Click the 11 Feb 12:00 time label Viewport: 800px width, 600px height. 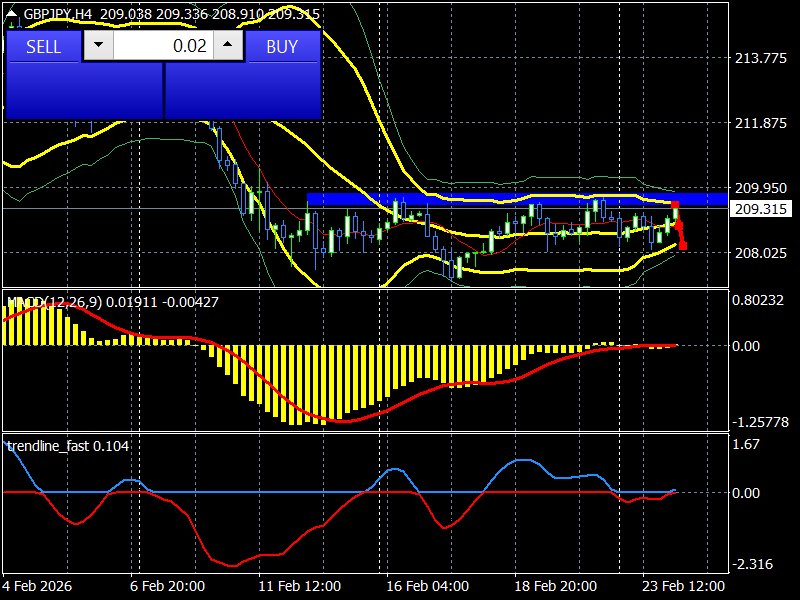tap(299, 586)
